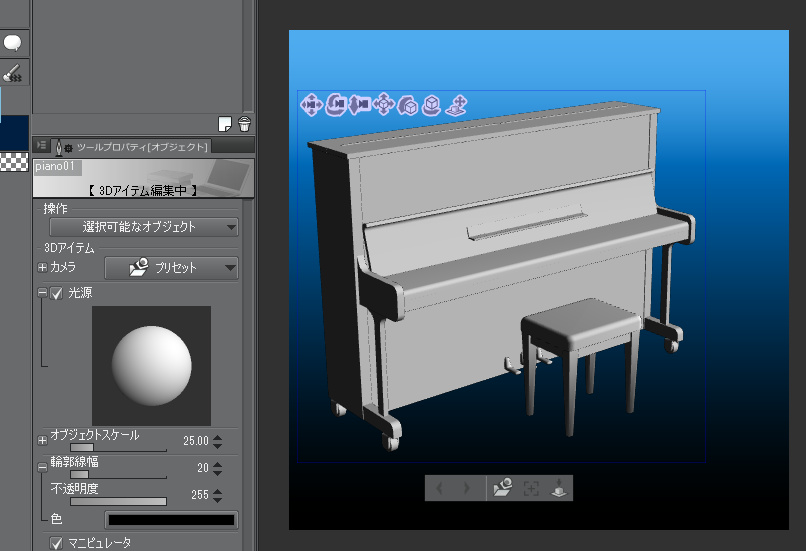The image size is (806, 551).
Task: Open the tool property panel menu icon
Action: pyautogui.click(x=42, y=146)
